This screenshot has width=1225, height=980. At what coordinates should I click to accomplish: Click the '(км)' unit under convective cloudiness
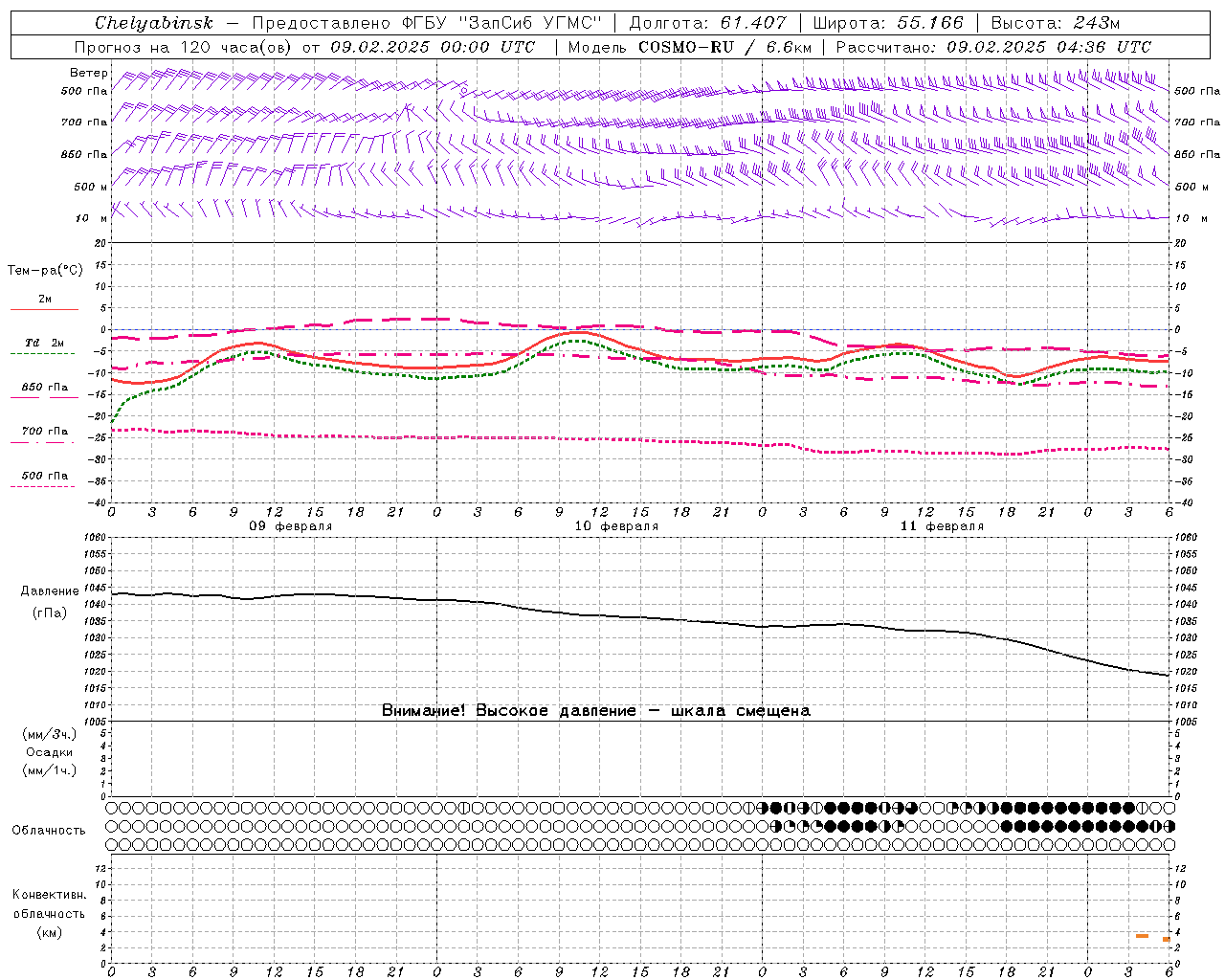[x=50, y=932]
